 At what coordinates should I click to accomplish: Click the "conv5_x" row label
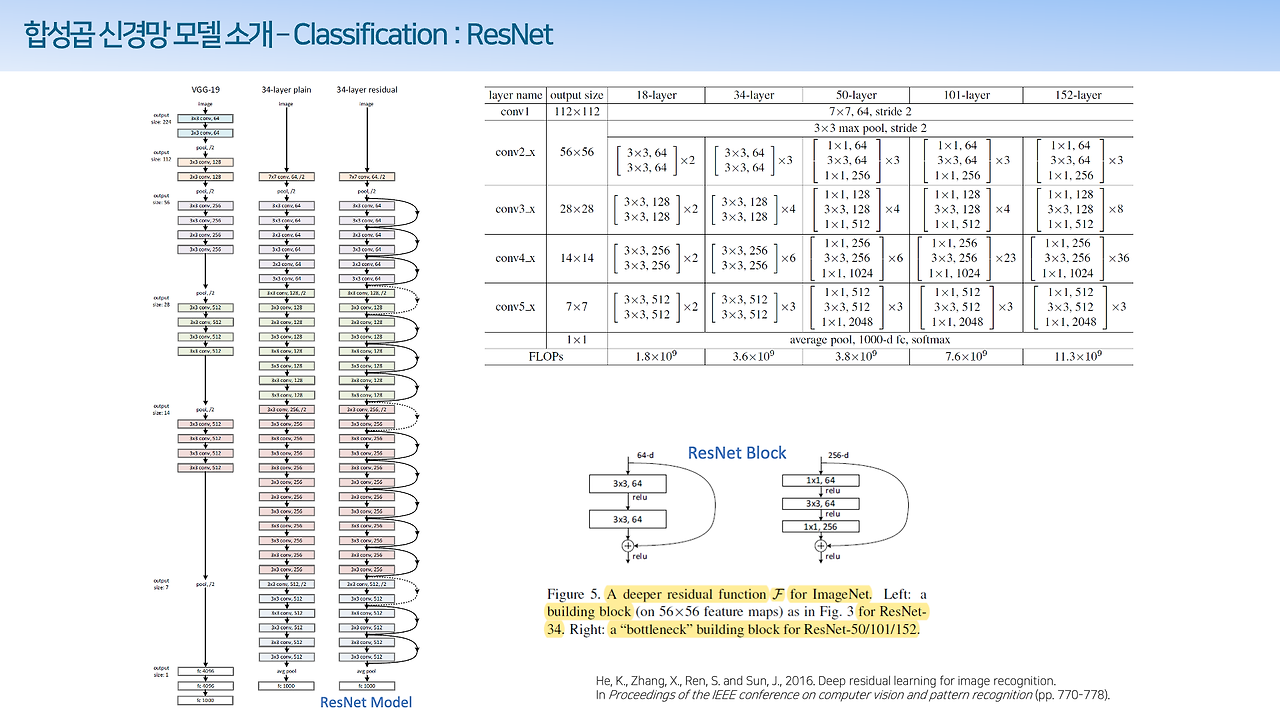[x=516, y=307]
